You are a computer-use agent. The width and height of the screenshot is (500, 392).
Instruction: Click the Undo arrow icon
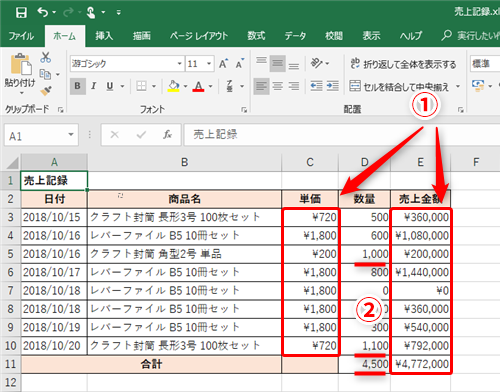43,13
